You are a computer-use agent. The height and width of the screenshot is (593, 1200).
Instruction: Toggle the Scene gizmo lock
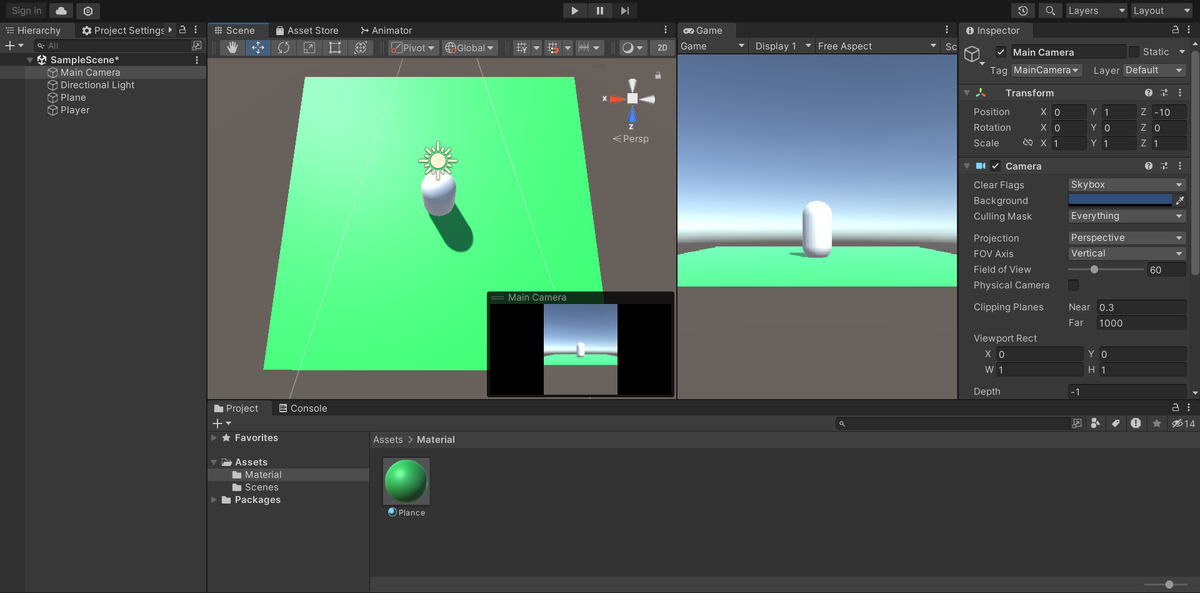pos(658,75)
